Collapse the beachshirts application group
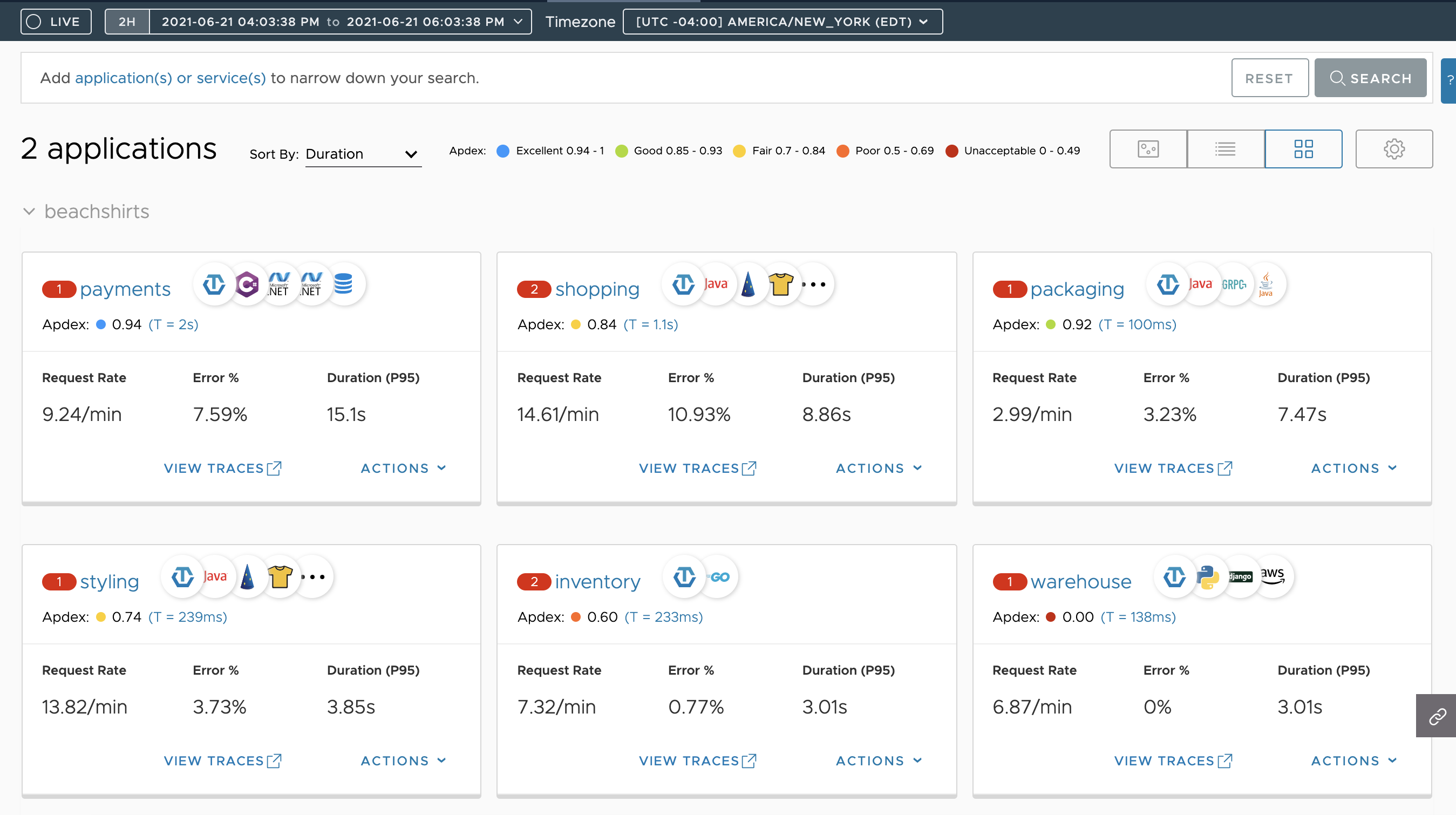 click(29, 212)
